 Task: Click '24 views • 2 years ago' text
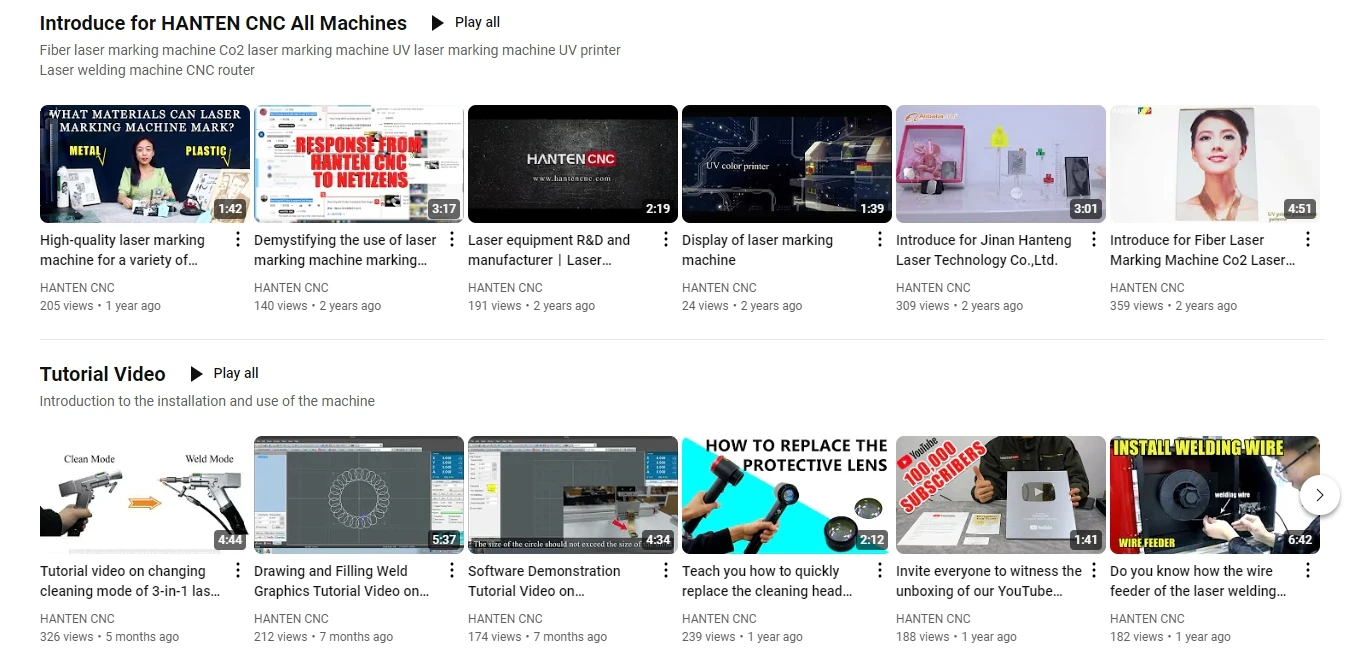click(x=742, y=306)
